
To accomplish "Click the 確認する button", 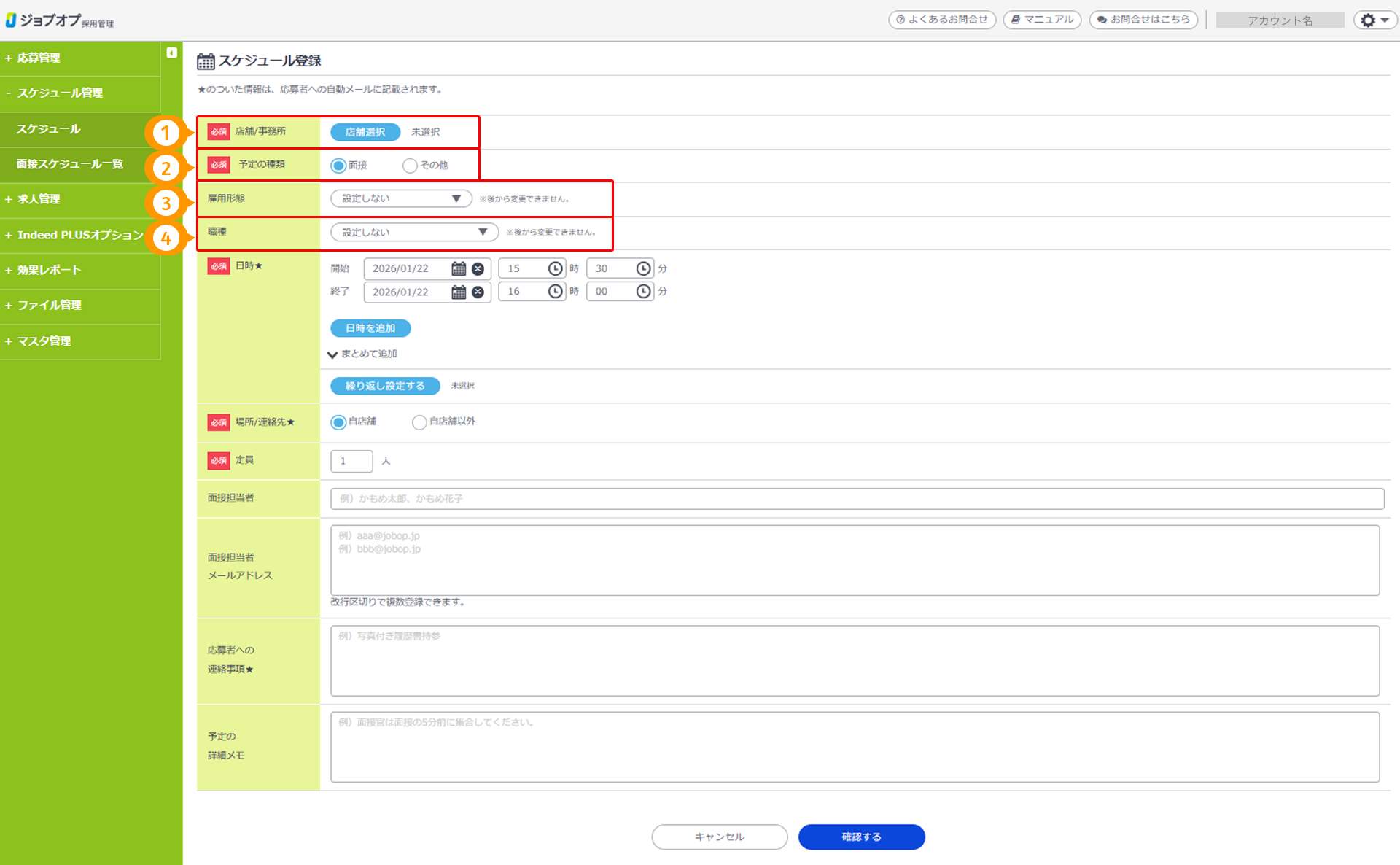I will tap(861, 837).
